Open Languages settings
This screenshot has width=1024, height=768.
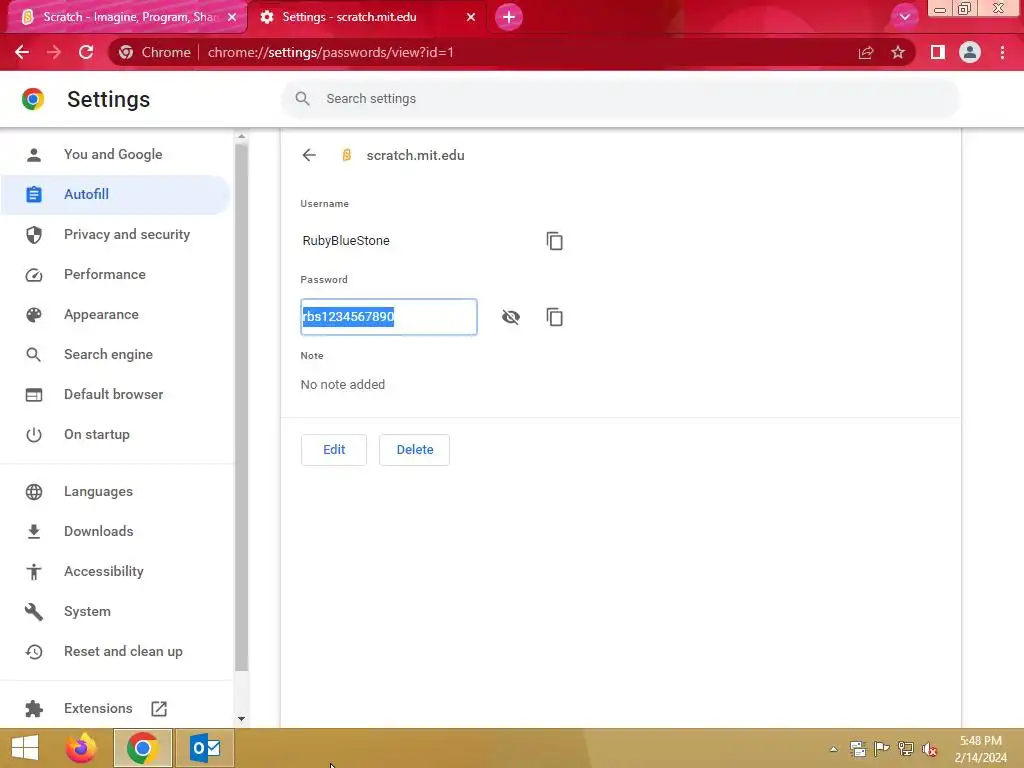115,492
